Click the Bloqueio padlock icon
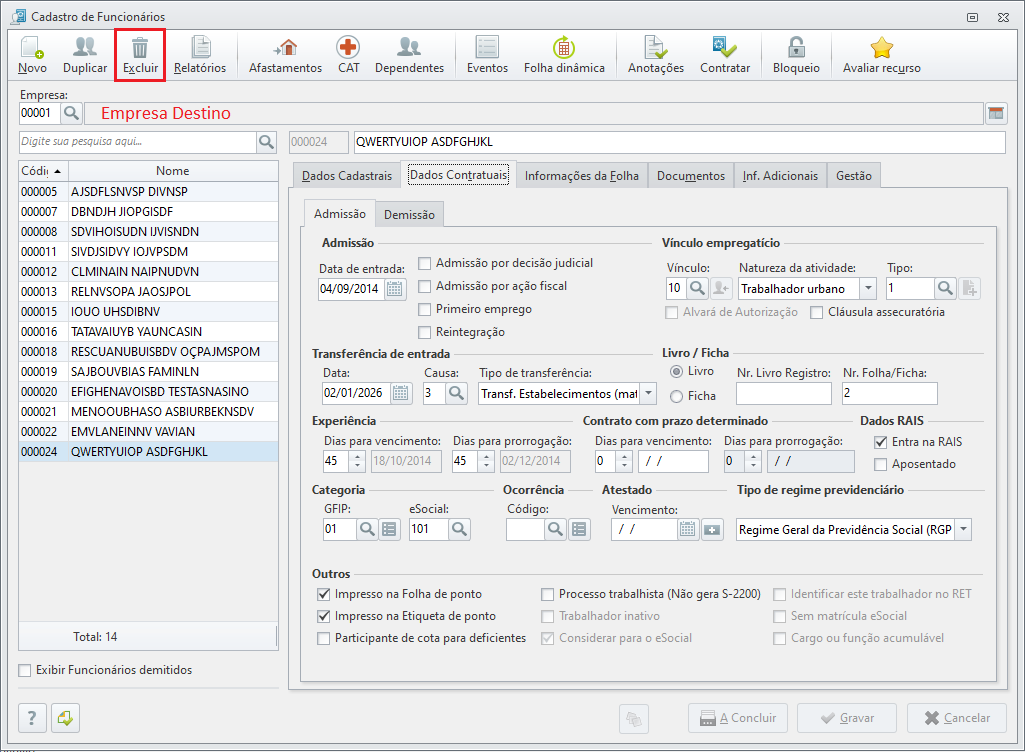 pyautogui.click(x=796, y=48)
